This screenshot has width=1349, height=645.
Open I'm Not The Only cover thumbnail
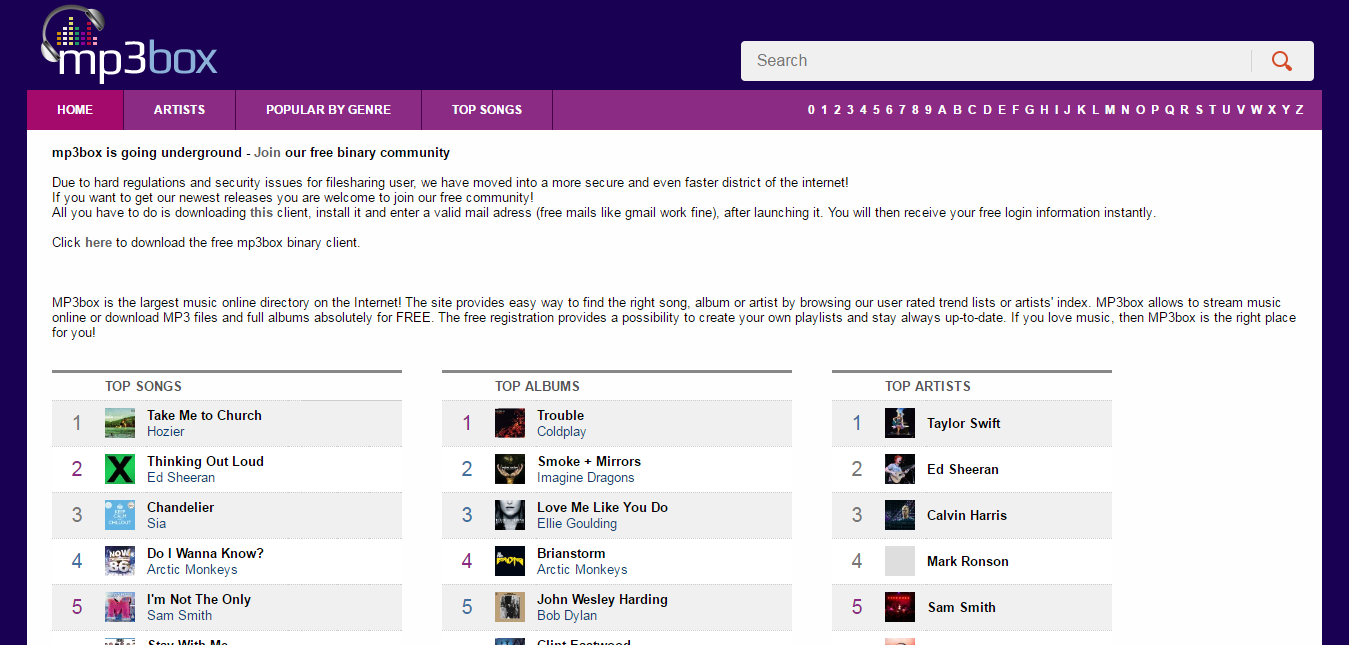point(120,607)
